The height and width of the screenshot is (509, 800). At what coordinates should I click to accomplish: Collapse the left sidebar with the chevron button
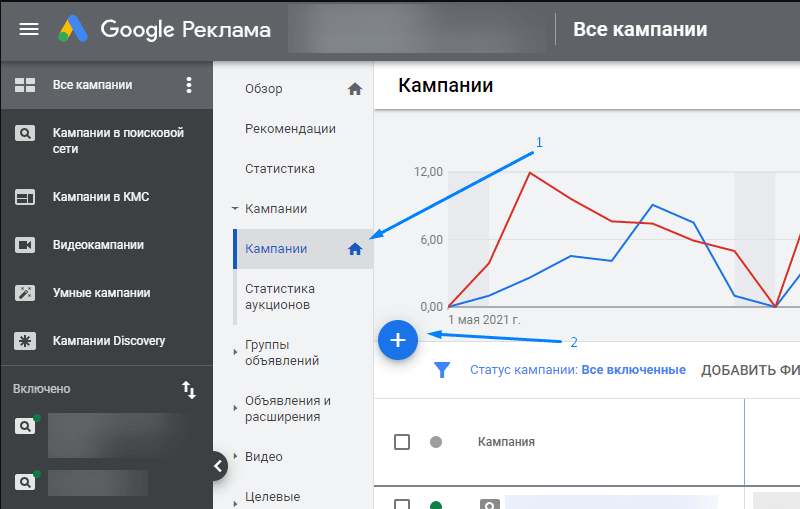point(218,466)
